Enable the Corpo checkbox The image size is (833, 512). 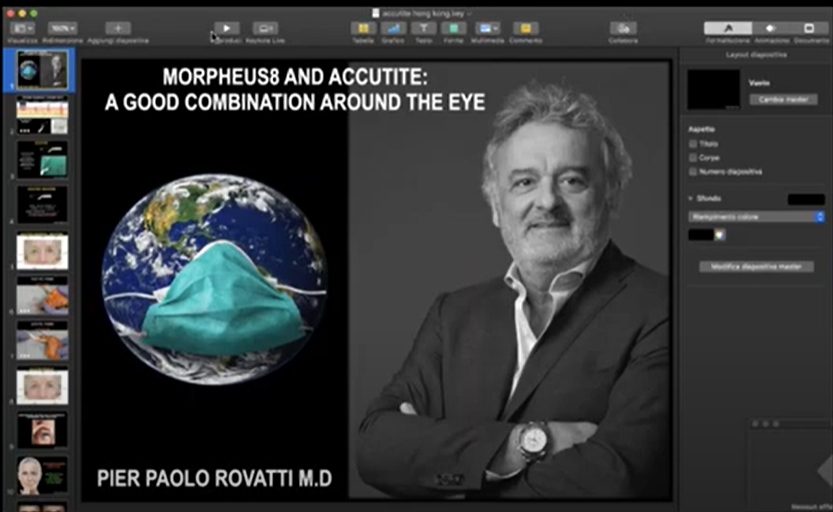(693, 158)
